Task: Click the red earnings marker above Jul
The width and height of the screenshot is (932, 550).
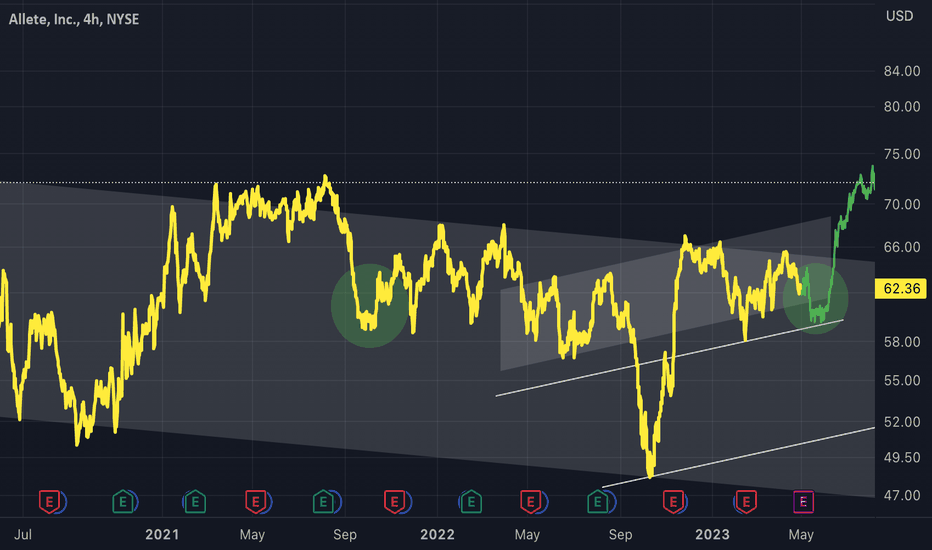Action: (x=50, y=502)
